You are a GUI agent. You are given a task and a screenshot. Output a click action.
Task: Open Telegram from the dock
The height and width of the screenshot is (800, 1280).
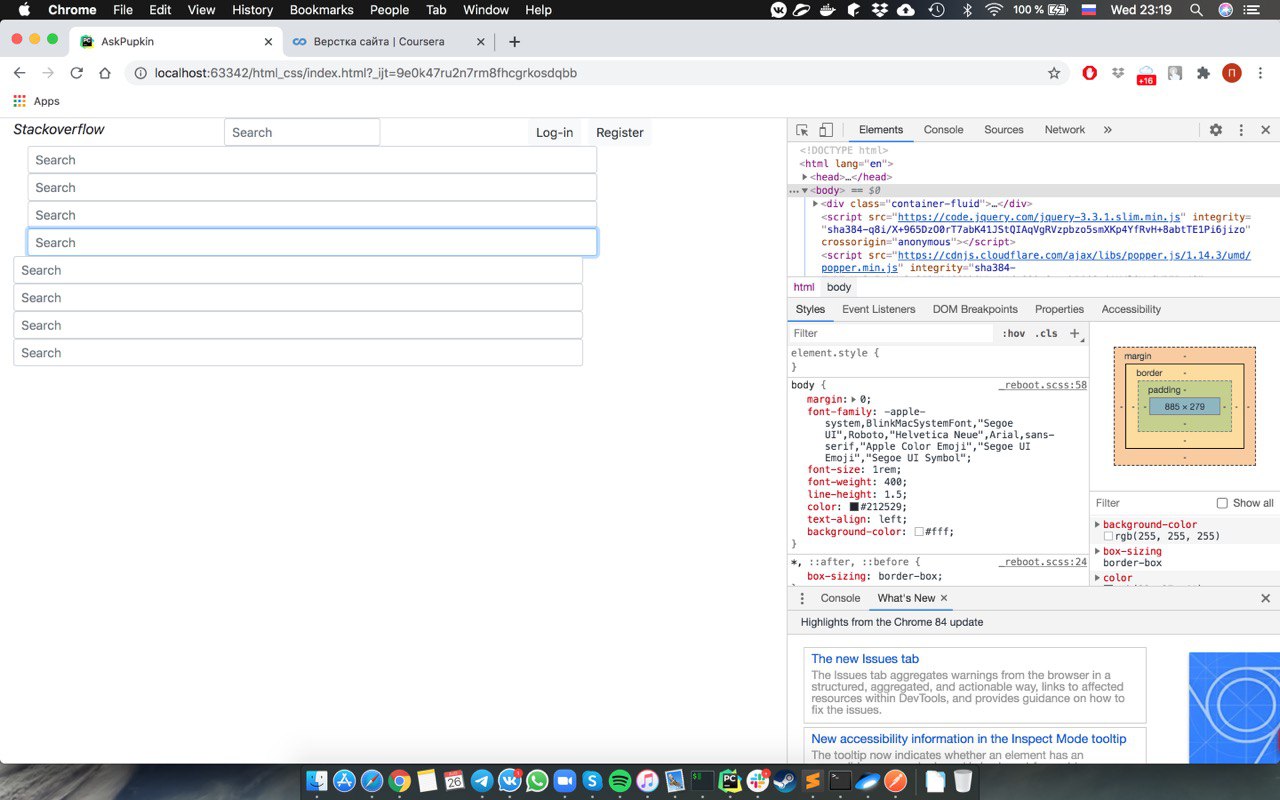482,781
